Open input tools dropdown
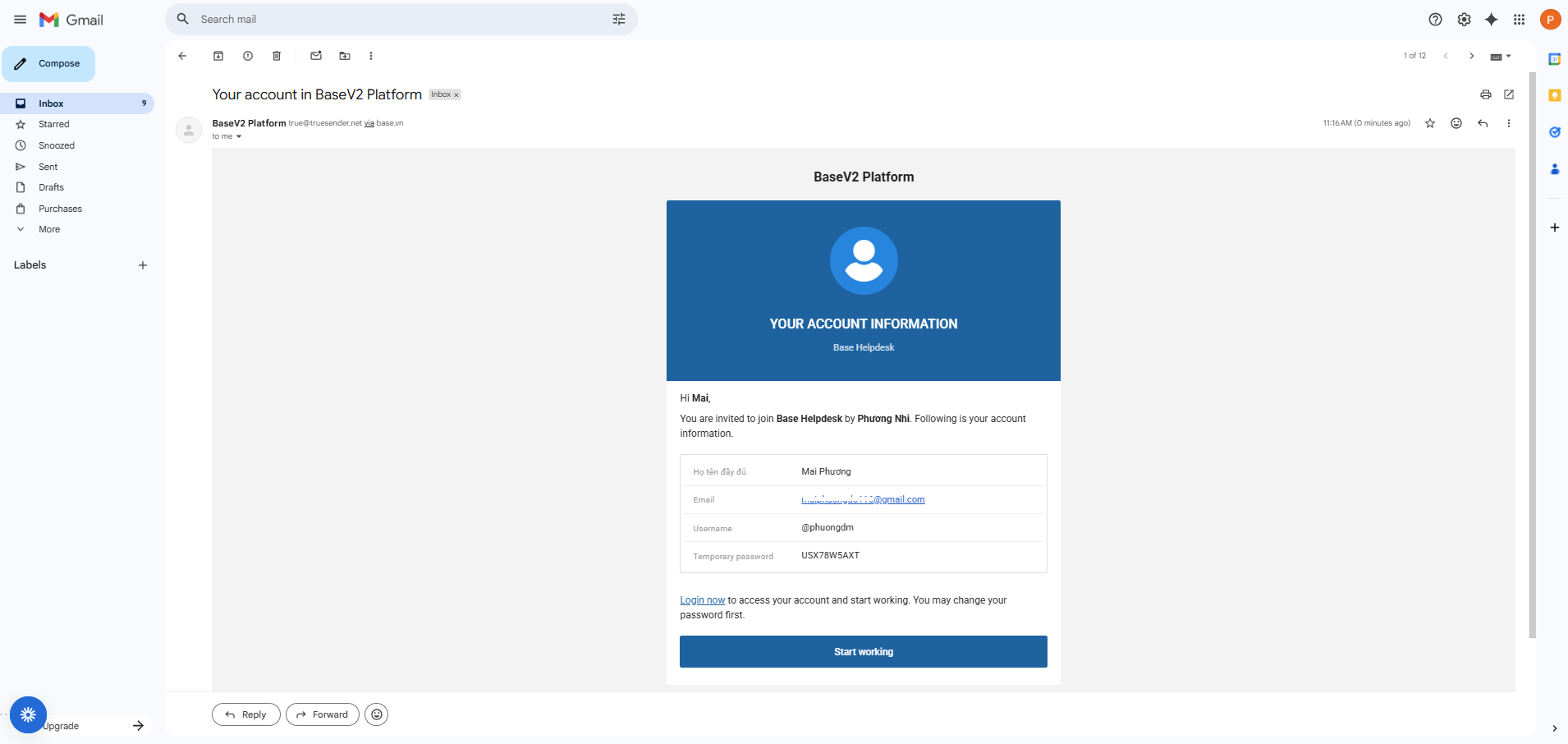 pyautogui.click(x=1501, y=57)
